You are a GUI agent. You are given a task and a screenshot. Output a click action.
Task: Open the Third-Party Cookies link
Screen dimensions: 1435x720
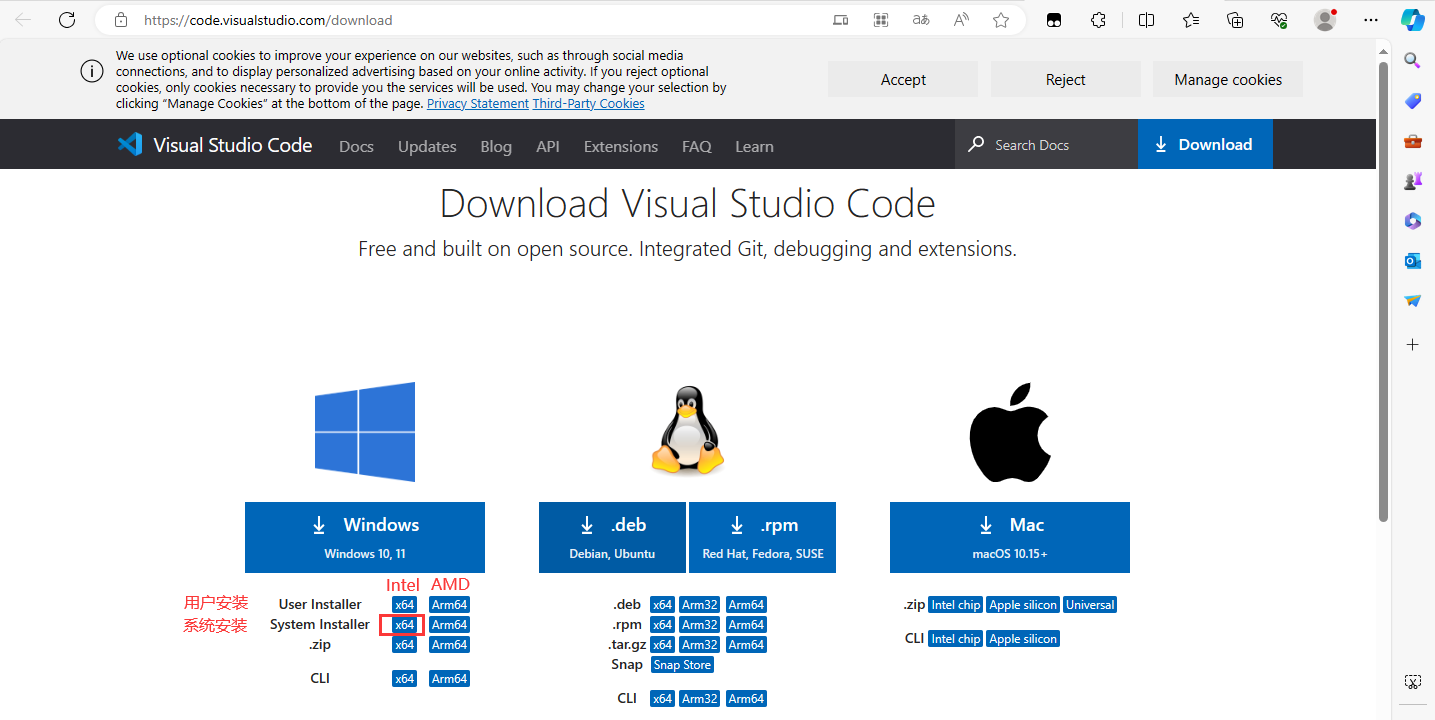click(x=589, y=104)
